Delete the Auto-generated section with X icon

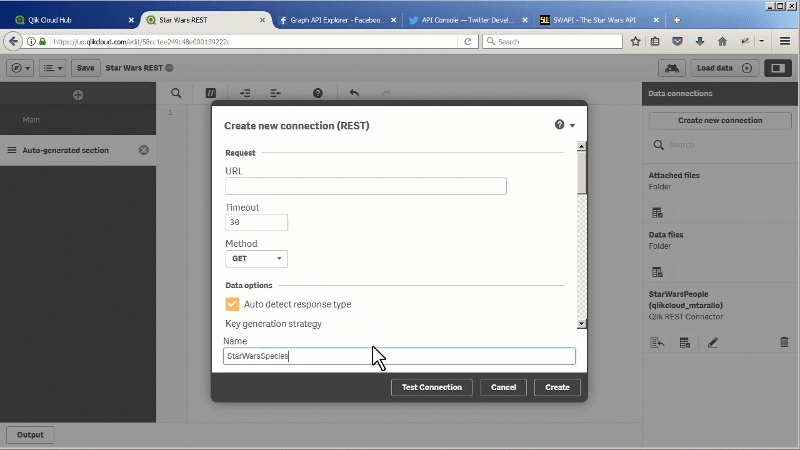(144, 150)
